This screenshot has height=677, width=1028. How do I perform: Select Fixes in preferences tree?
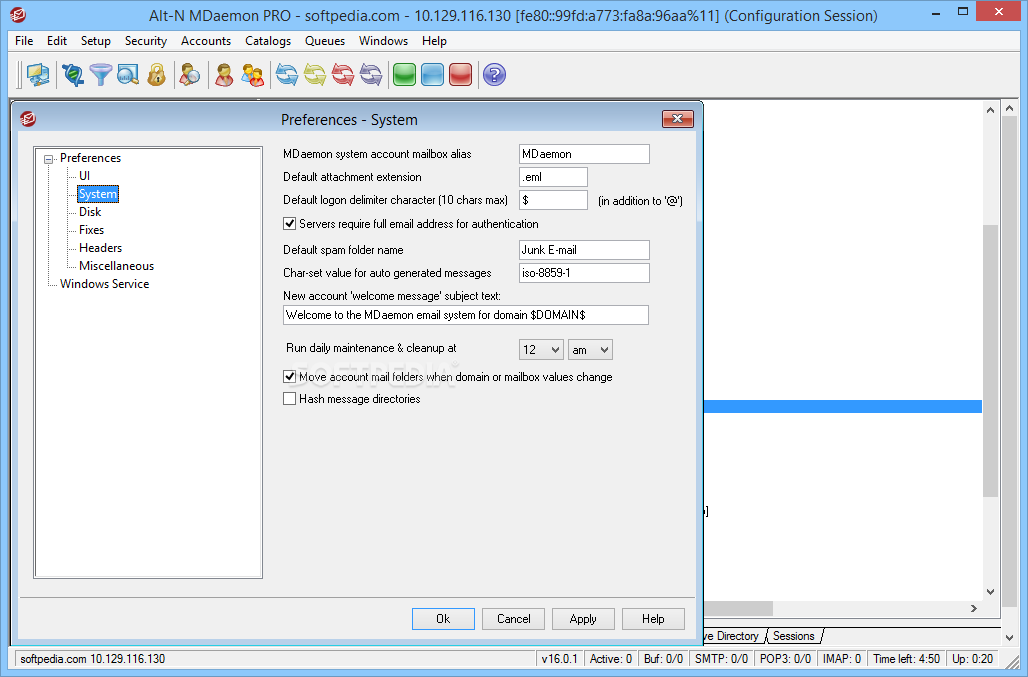92,230
